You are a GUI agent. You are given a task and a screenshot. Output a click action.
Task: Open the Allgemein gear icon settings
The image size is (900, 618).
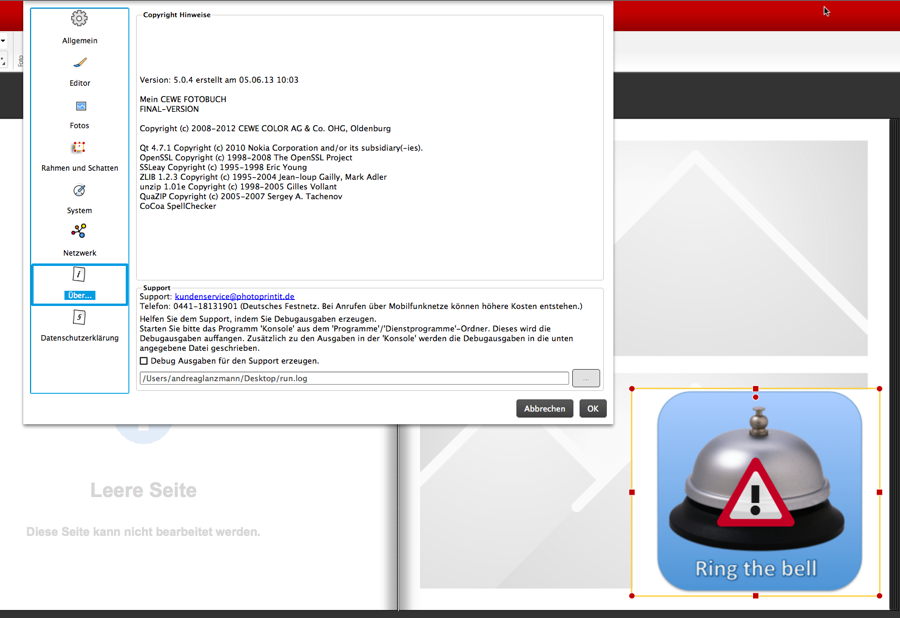click(x=79, y=18)
